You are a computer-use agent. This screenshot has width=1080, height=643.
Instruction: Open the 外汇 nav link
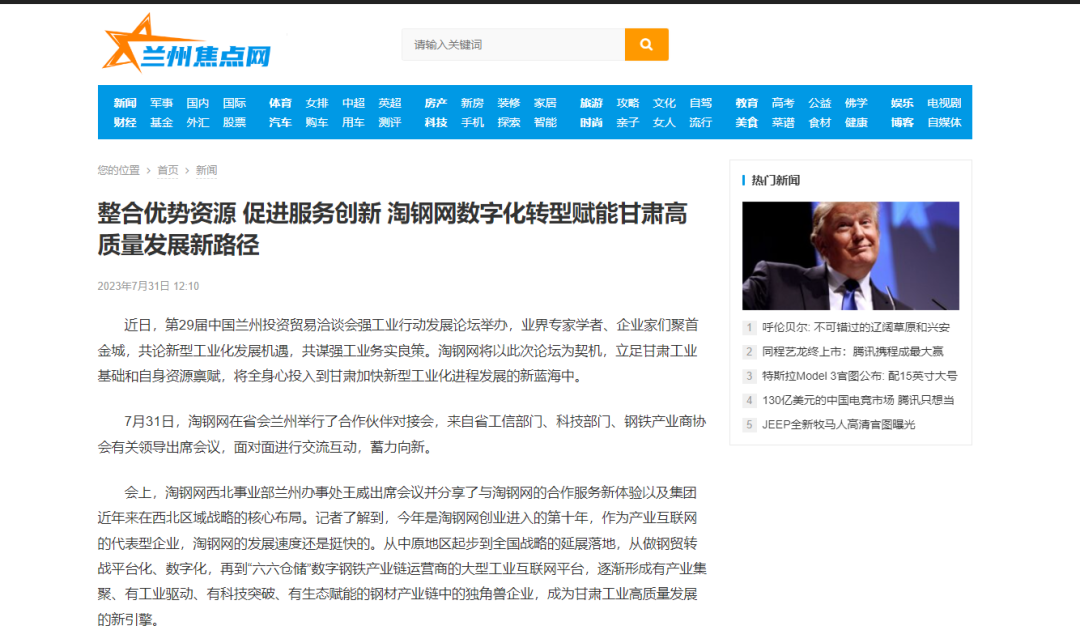pos(198,123)
